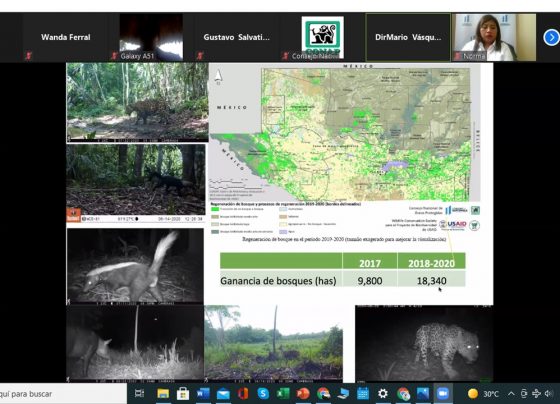Viewport: 560px width, 404px height.
Task: Select the Galaxy A51 participant video
Action: (151, 38)
